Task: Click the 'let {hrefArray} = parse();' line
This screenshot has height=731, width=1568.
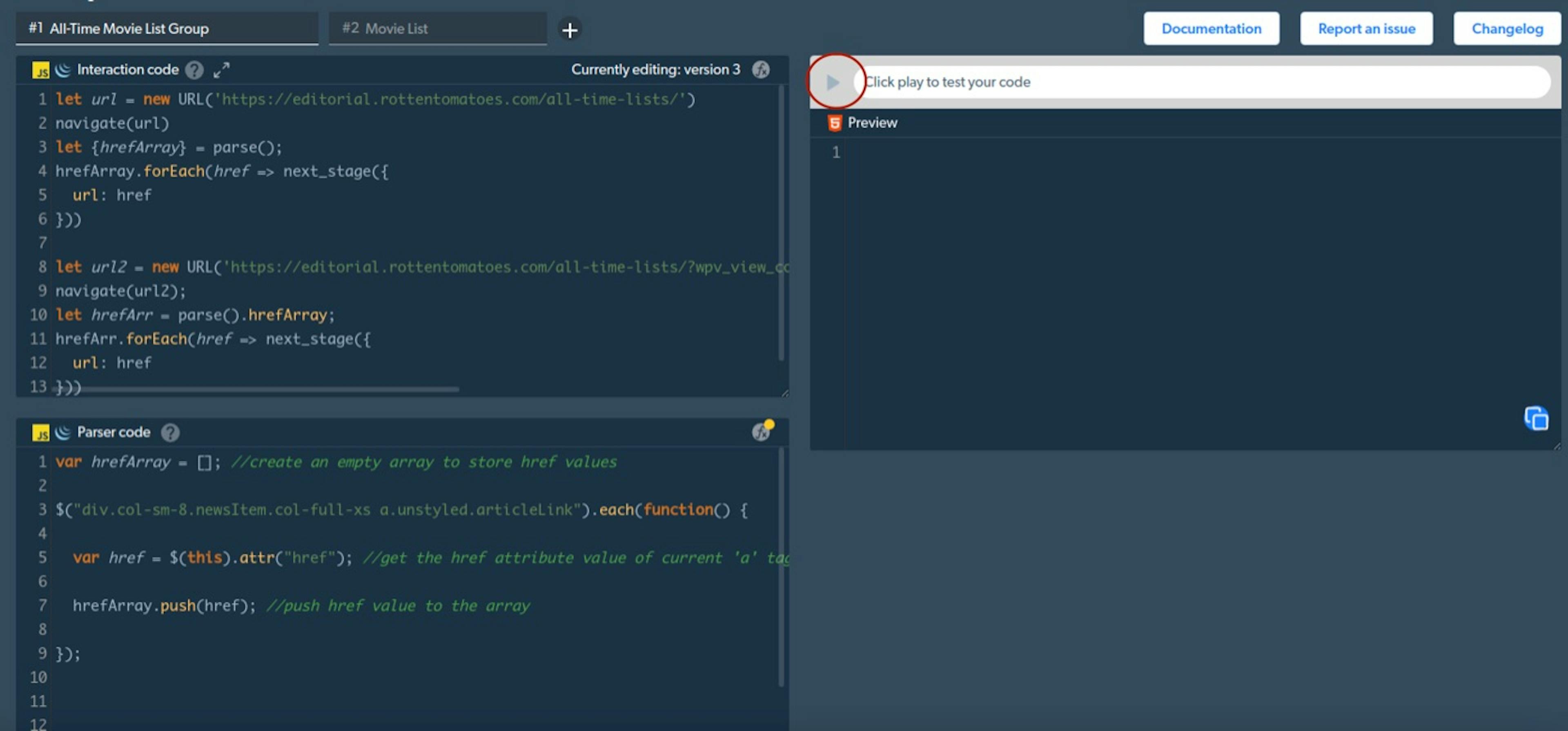Action: point(169,147)
